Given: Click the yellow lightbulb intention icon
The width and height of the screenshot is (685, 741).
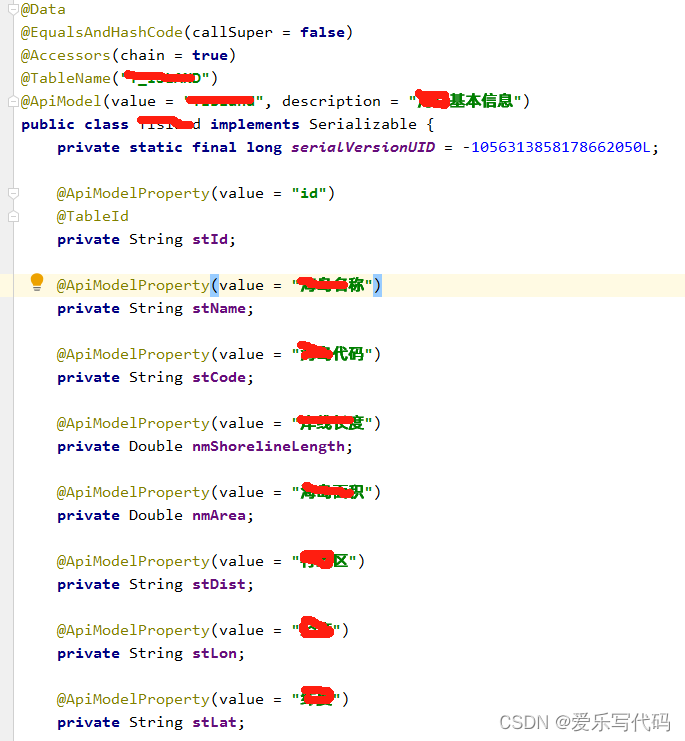Looking at the screenshot, I should [37, 282].
